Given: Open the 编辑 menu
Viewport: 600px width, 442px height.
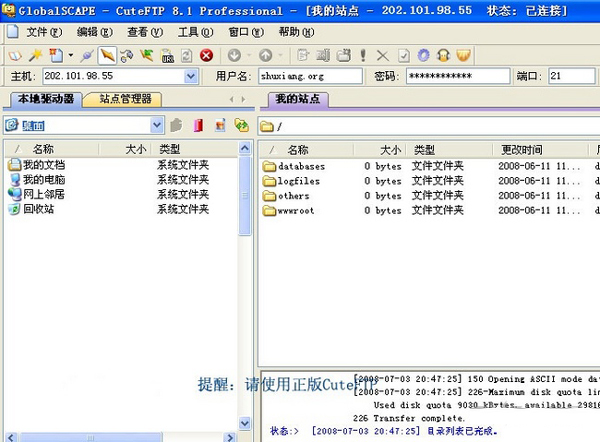Looking at the screenshot, I should 95,32.
